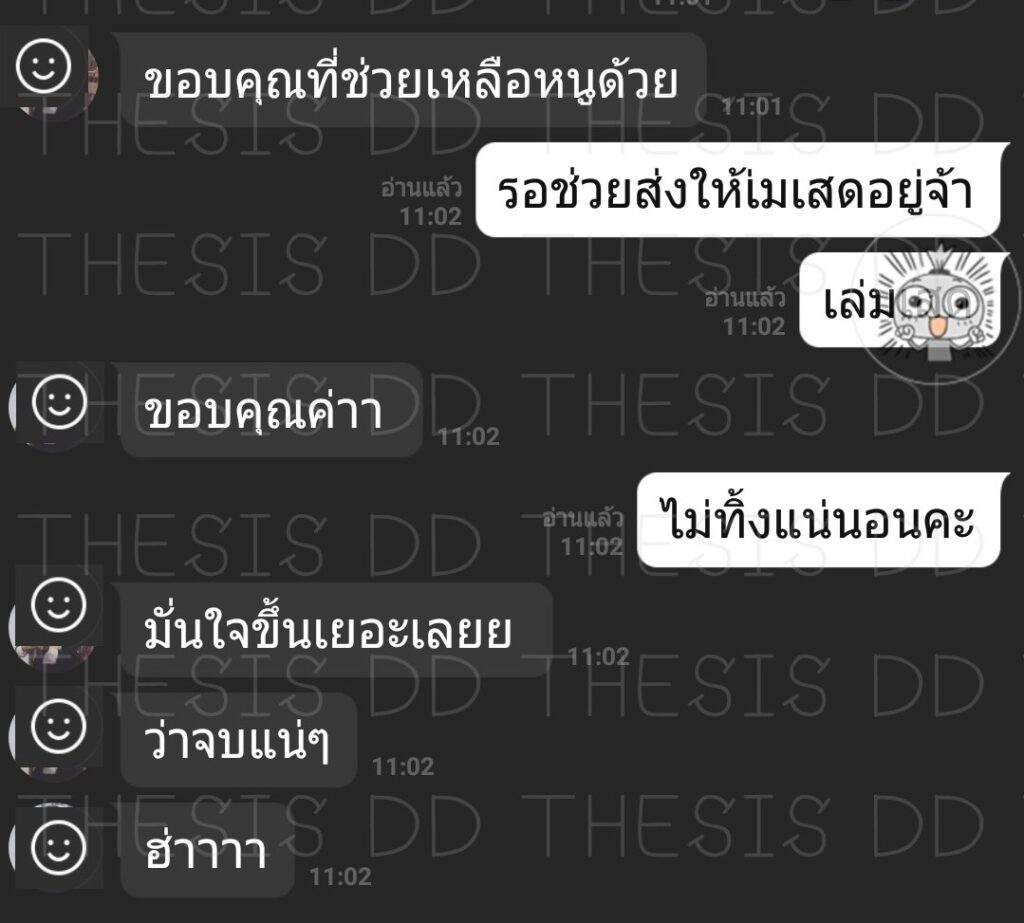
Task: Tap smiley avatar next to ว่าจบแน่ๆ message
Action: coord(59,726)
